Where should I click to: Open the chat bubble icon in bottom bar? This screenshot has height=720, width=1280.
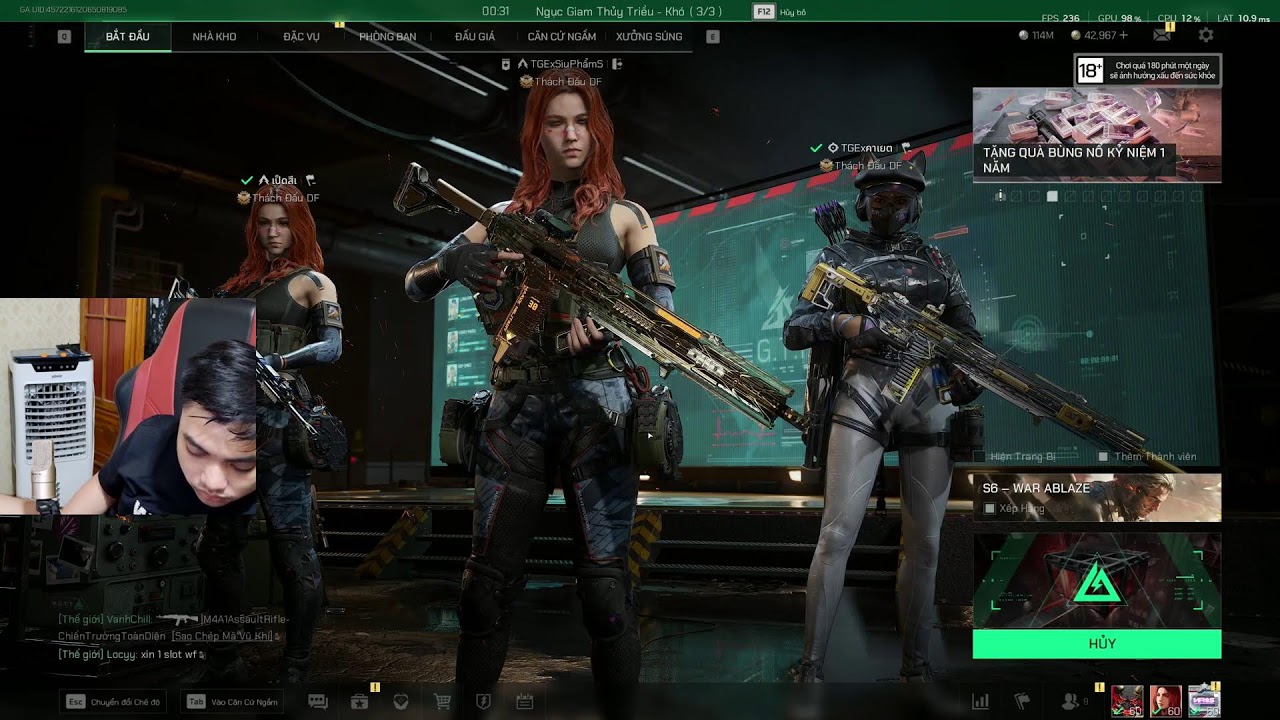[x=318, y=702]
